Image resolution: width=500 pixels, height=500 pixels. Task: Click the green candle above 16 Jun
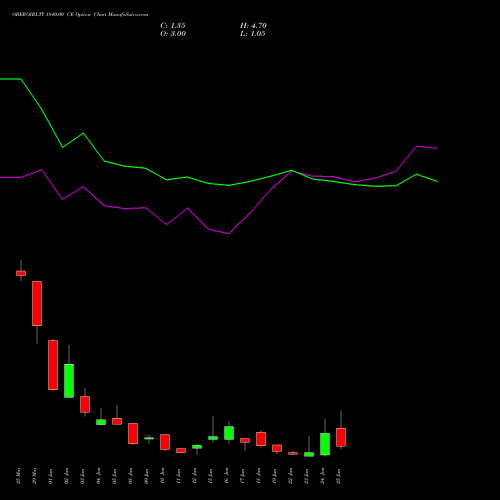tap(229, 433)
